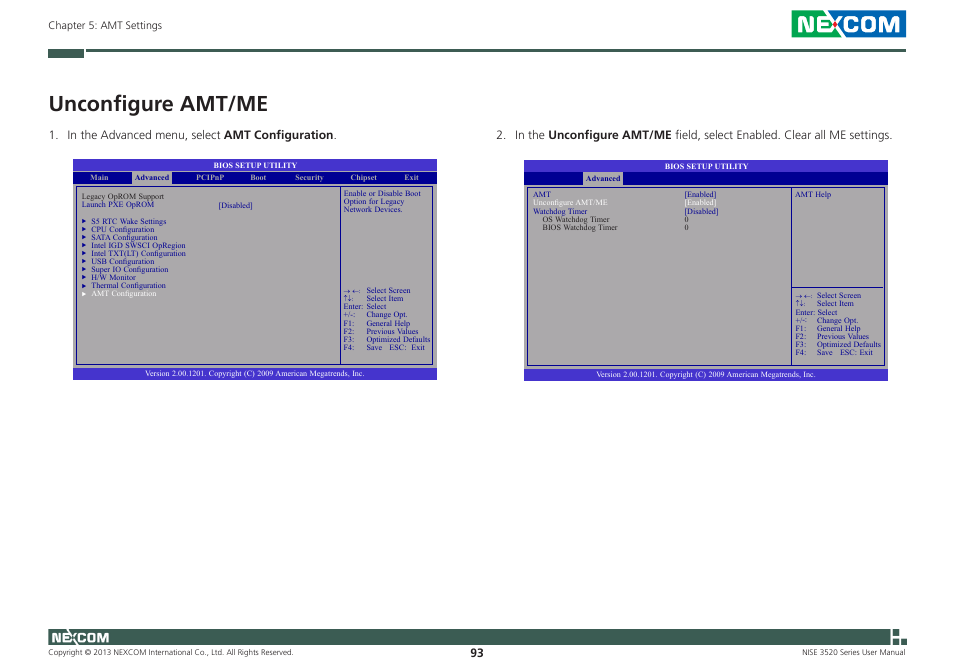Viewport: 954px width, 672px height.
Task: Expand arrow beside Intel TXT(LT) Configuration
Action: [84, 253]
